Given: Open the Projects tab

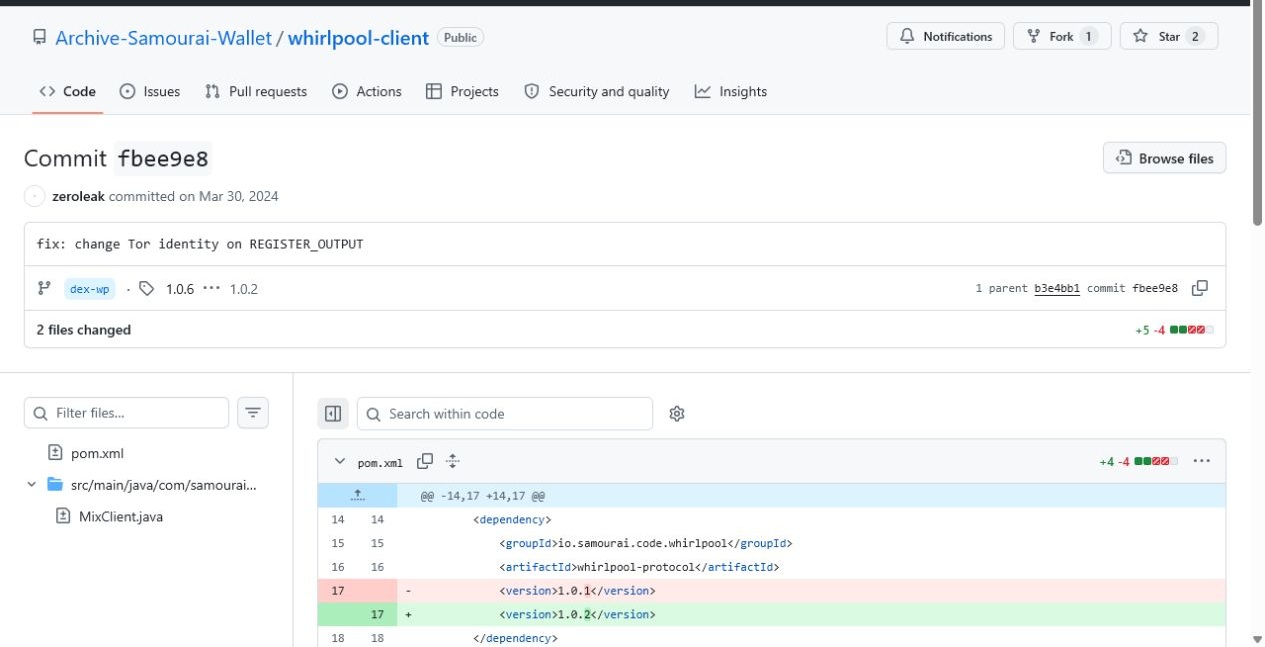Looking at the screenshot, I should coord(462,91).
